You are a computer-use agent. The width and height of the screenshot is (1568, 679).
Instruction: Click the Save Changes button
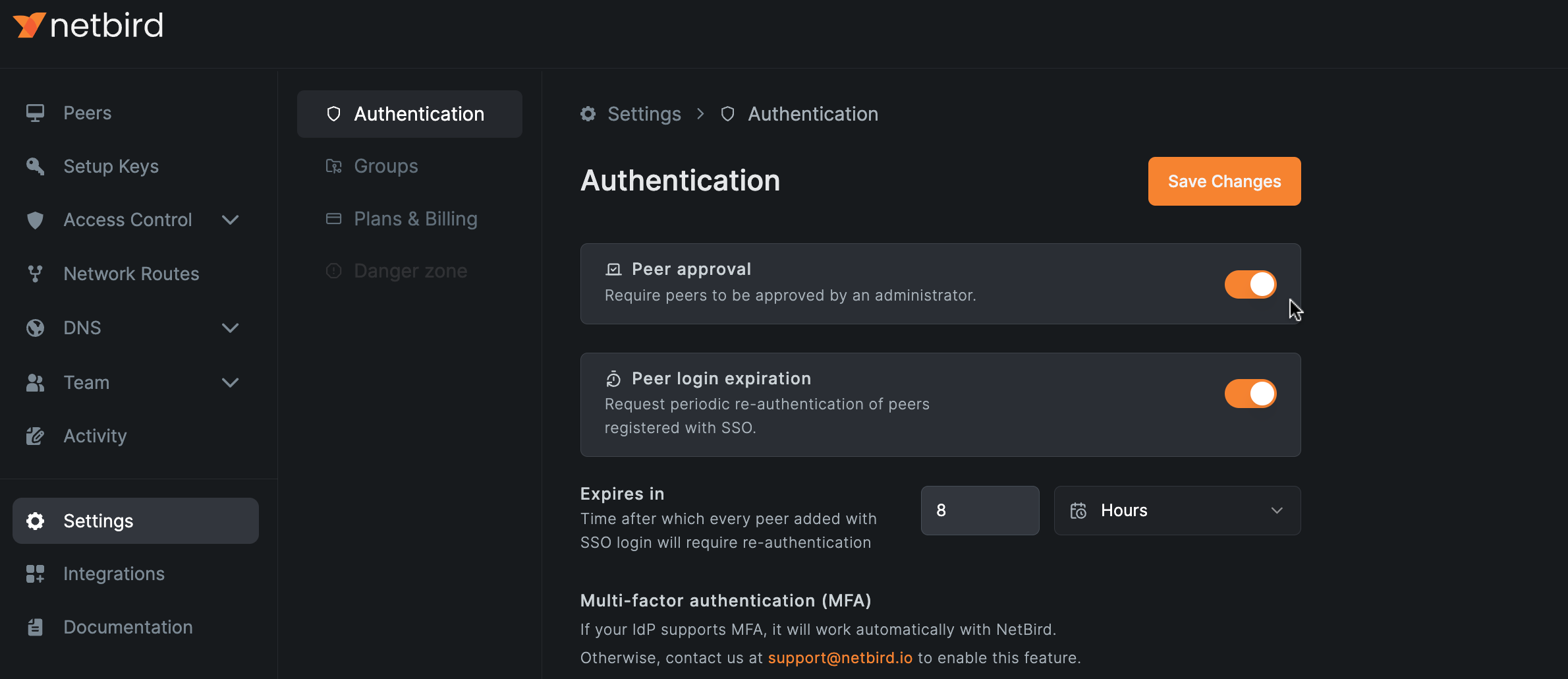pos(1223,181)
